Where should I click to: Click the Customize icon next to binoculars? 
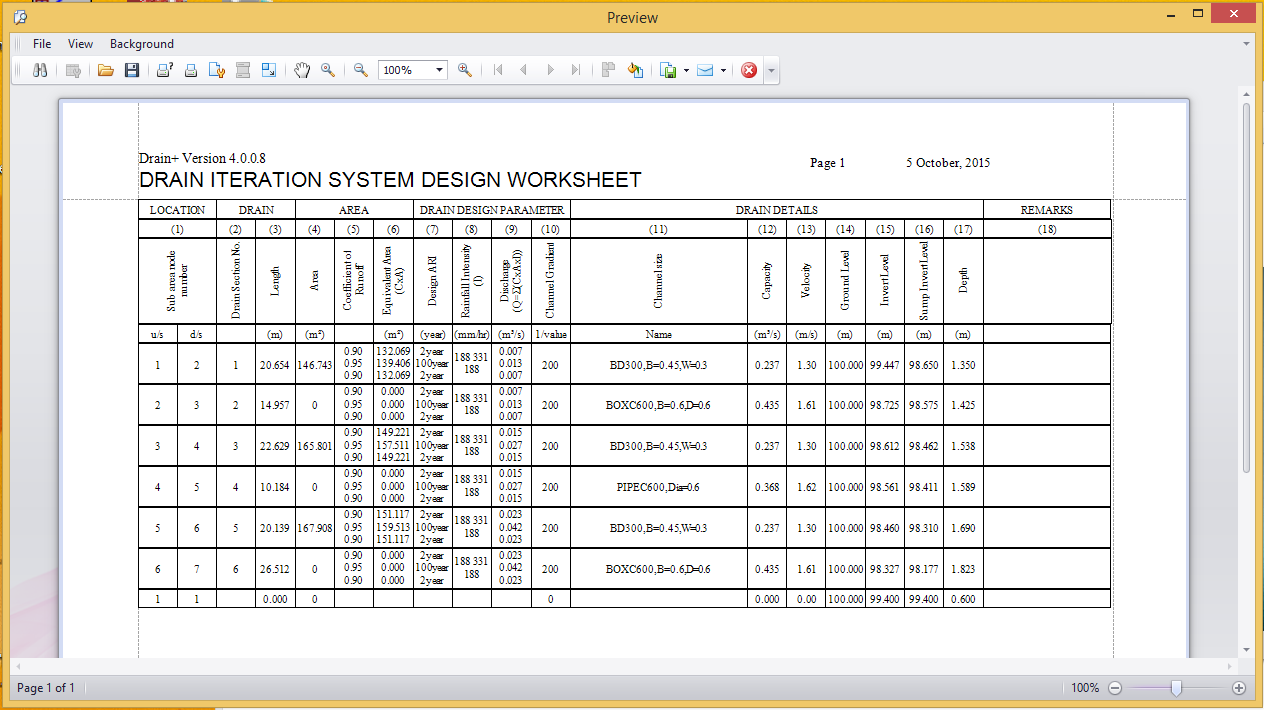pos(73,70)
